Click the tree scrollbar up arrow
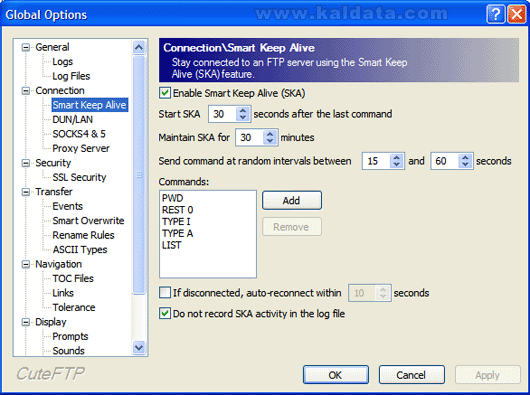Viewport: 530px width, 395px height. (139, 47)
